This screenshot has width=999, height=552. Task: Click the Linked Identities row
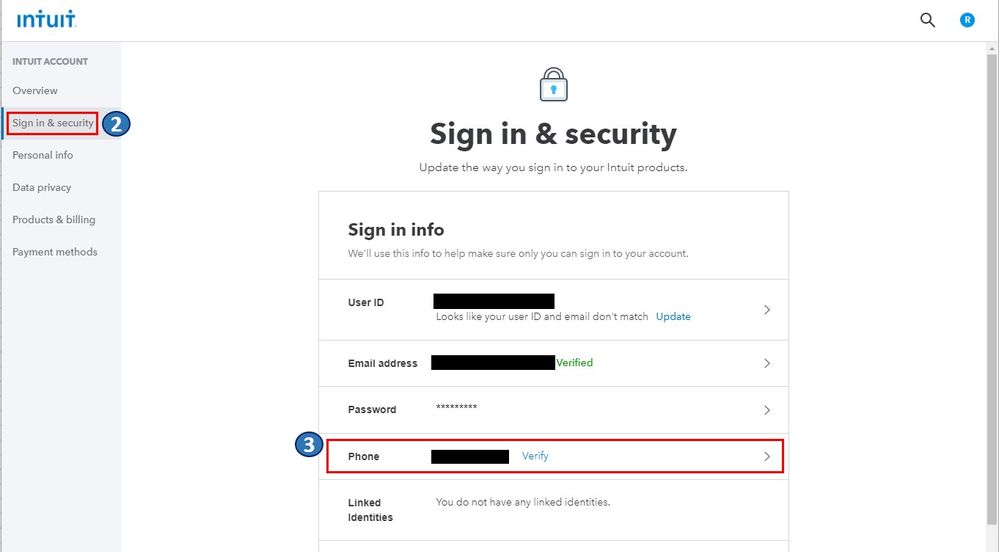553,509
